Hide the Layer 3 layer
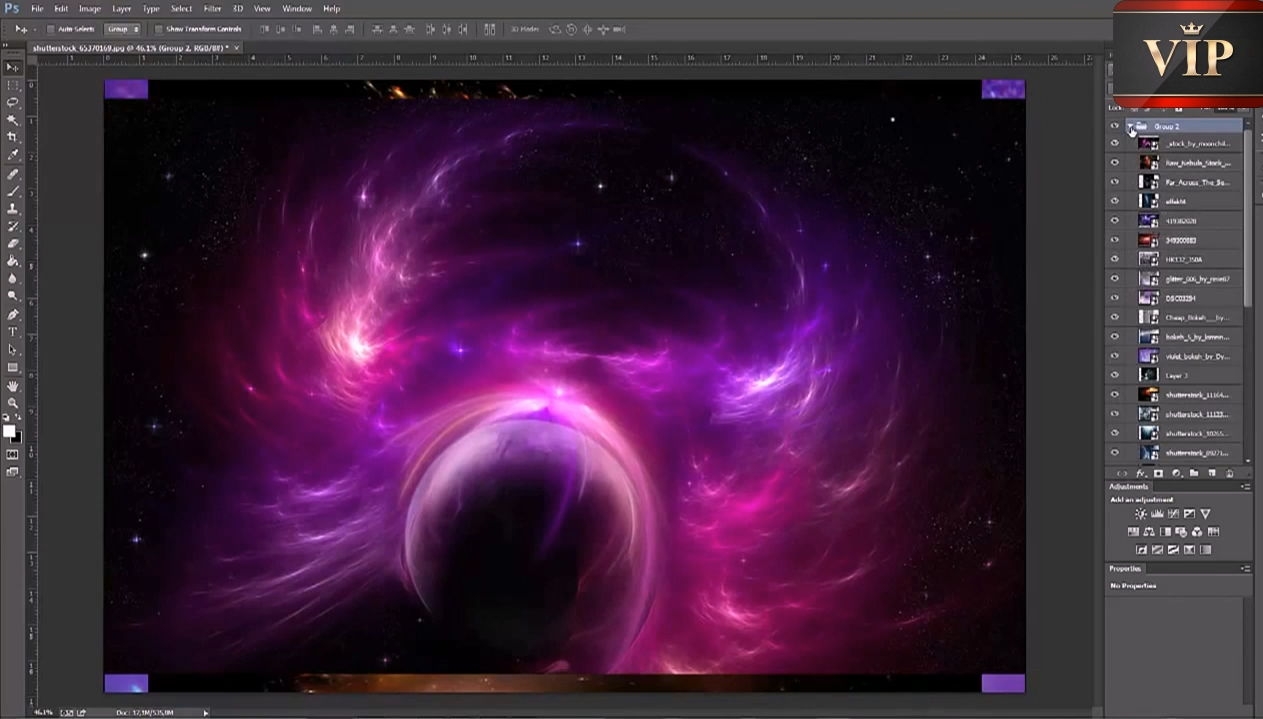1263x719 pixels. coord(1114,375)
